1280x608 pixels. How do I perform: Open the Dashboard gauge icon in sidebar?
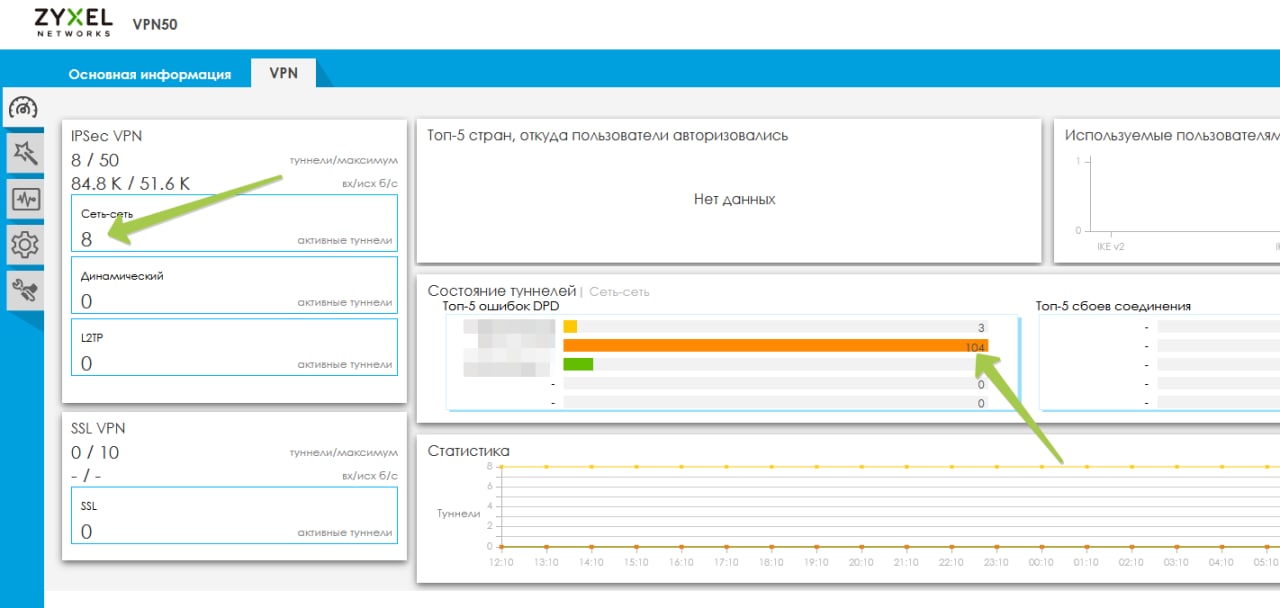click(x=22, y=108)
